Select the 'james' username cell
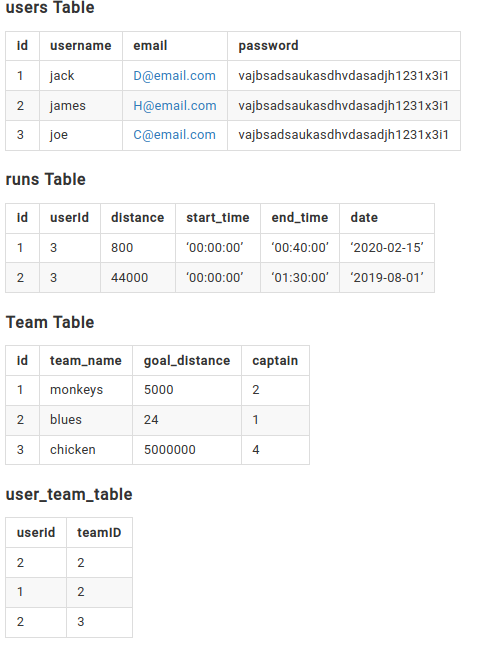This screenshot has height=649, width=479. (81, 106)
